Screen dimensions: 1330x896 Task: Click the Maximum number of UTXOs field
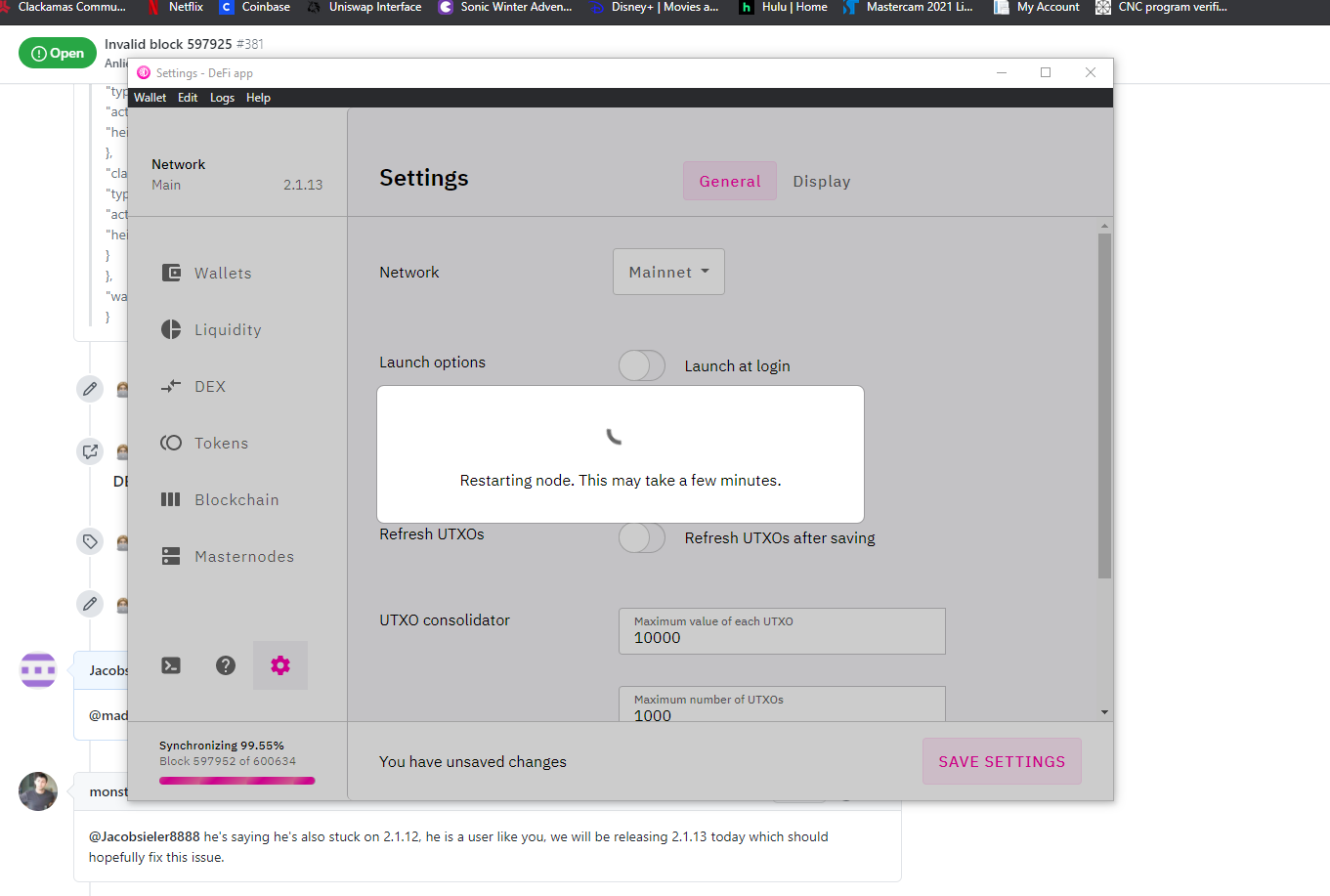click(x=782, y=704)
